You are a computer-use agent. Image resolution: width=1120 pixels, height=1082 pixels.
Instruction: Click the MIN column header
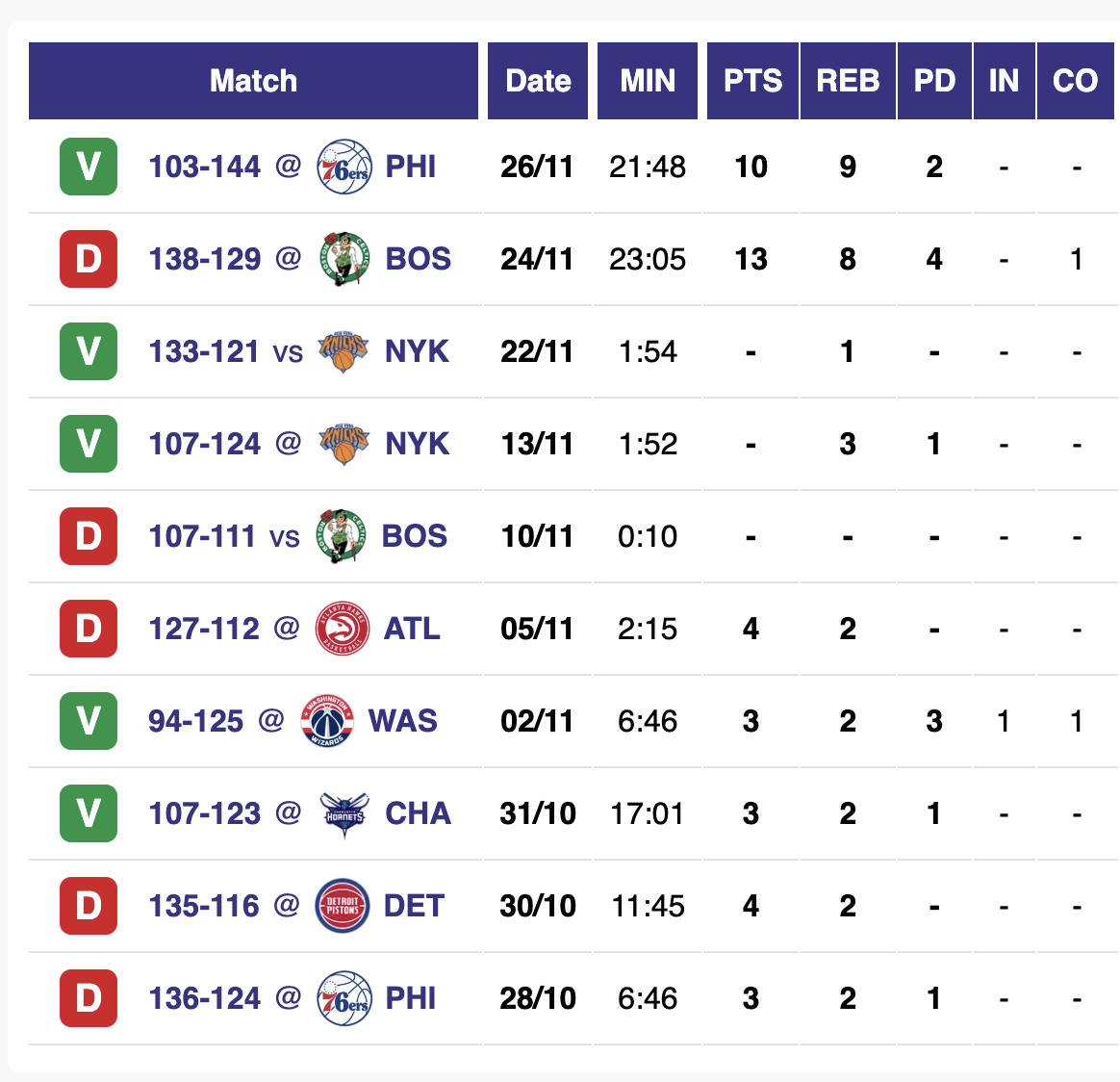[648, 81]
